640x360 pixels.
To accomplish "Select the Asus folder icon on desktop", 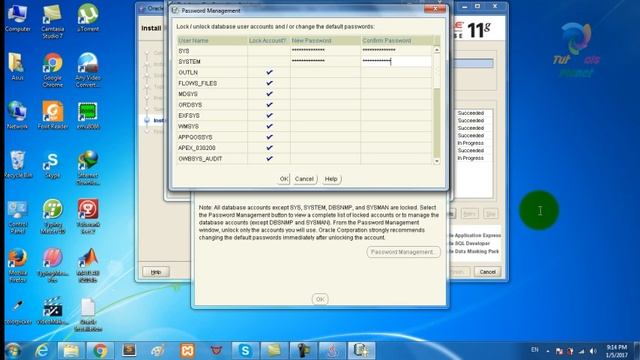I will tap(17, 66).
